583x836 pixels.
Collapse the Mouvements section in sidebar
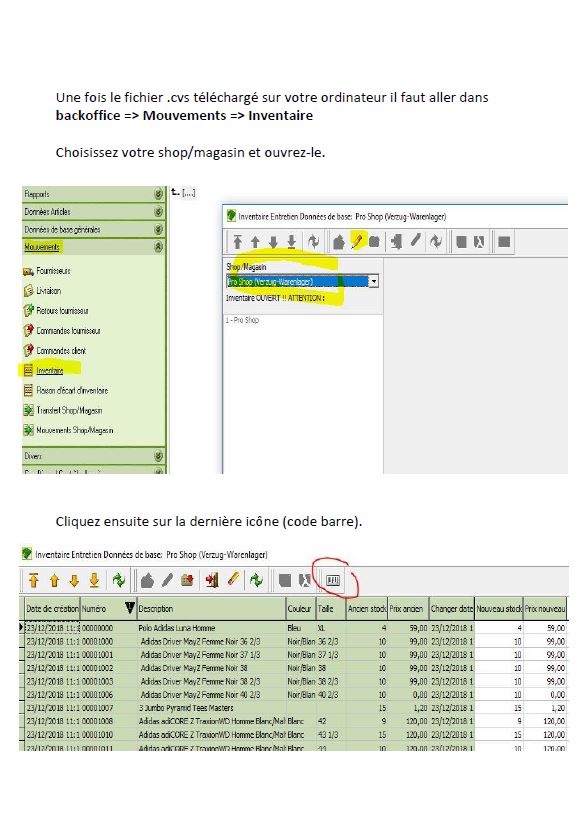(158, 247)
